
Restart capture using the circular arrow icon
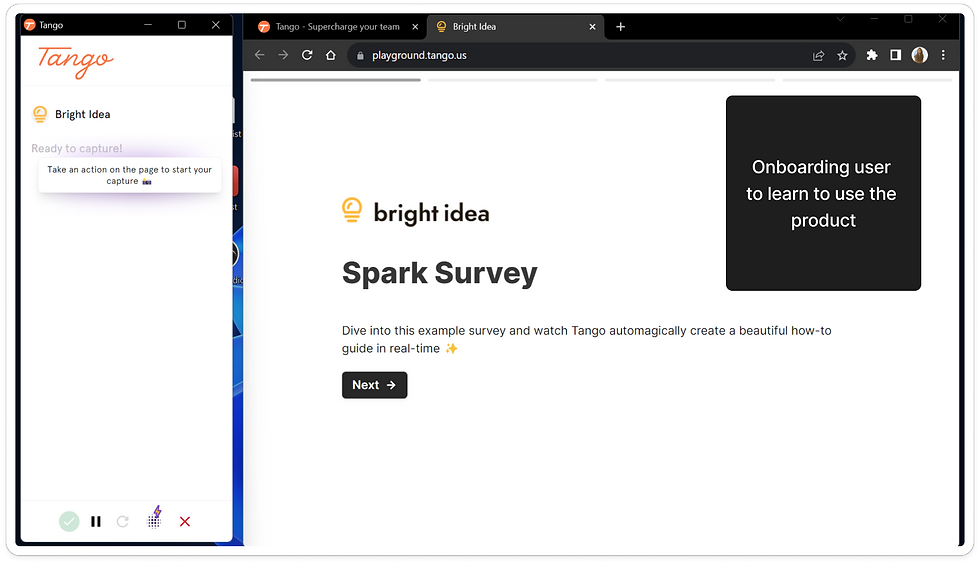point(122,521)
